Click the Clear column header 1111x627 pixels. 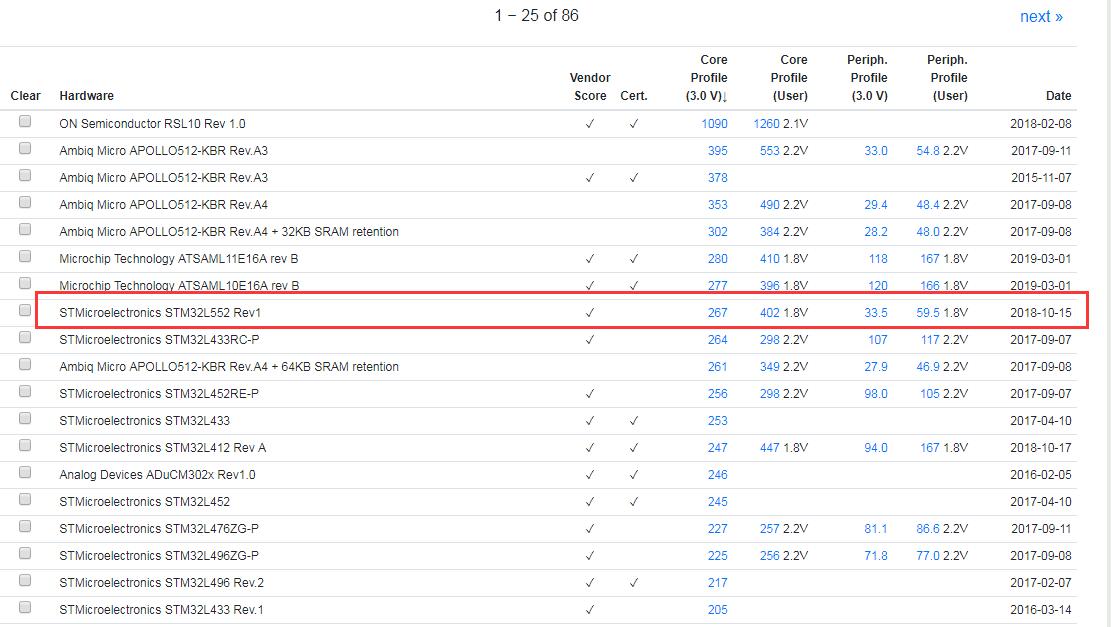point(26,96)
